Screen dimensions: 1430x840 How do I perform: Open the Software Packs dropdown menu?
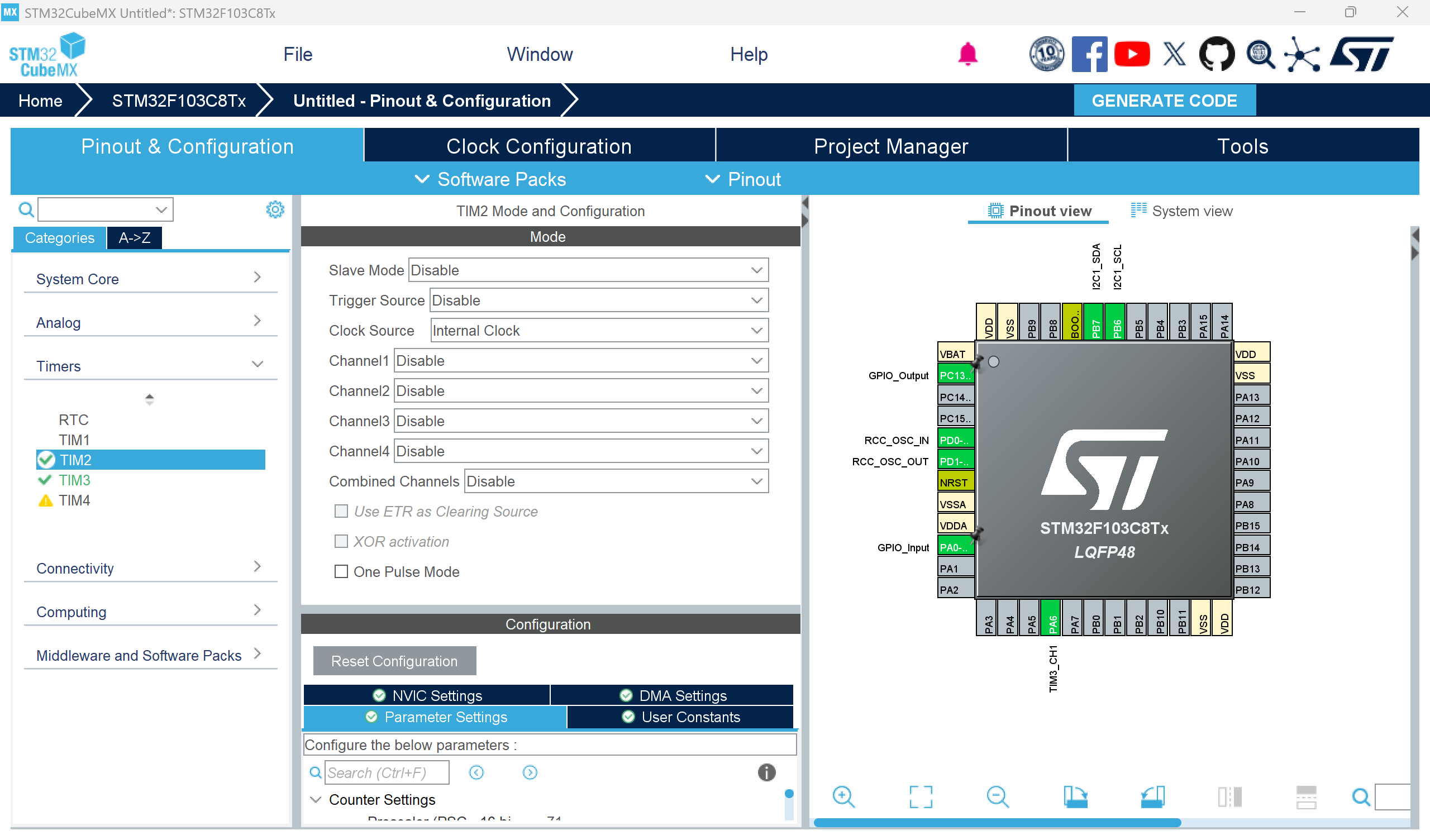click(490, 179)
